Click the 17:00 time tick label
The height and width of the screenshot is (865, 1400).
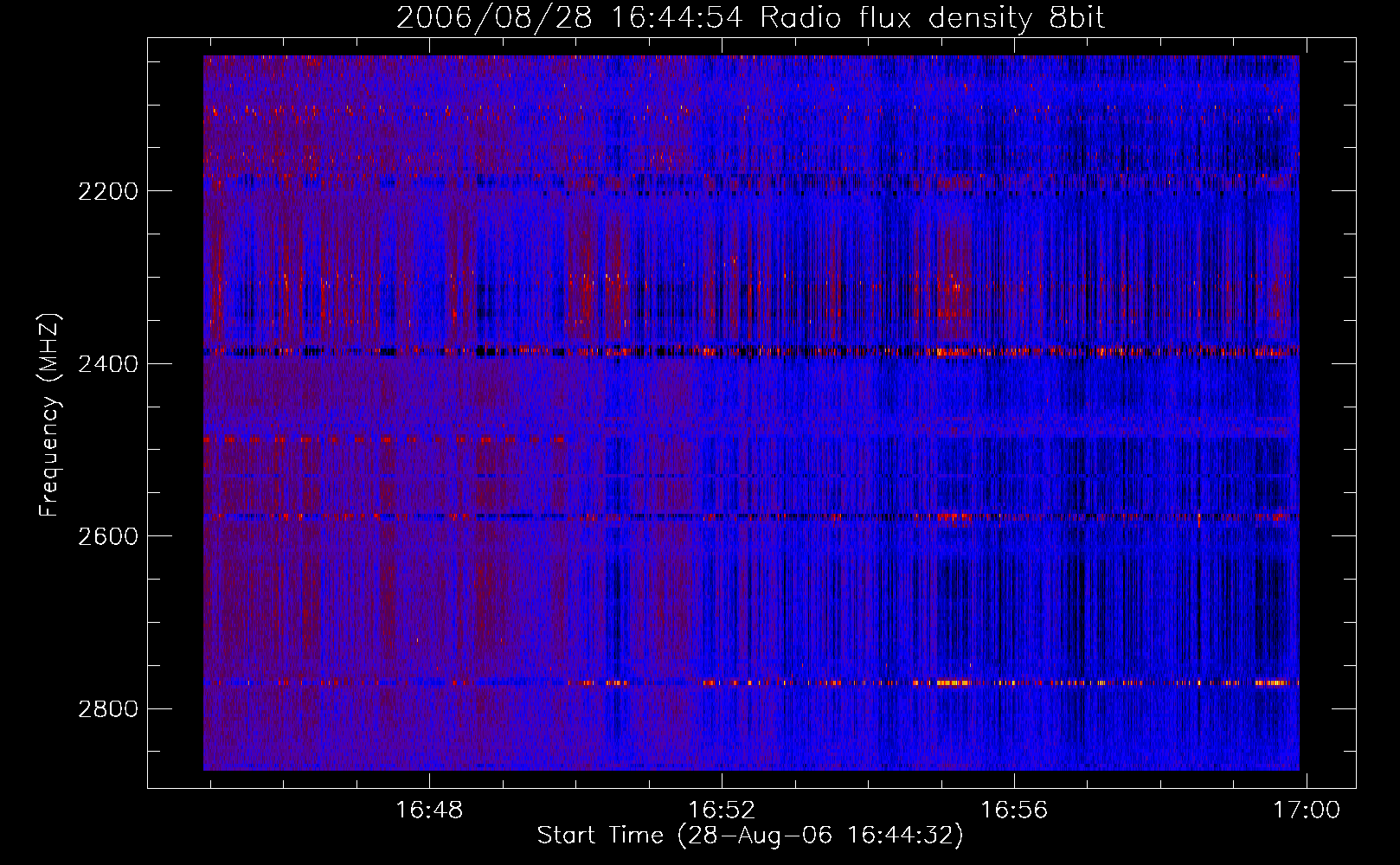1306,811
